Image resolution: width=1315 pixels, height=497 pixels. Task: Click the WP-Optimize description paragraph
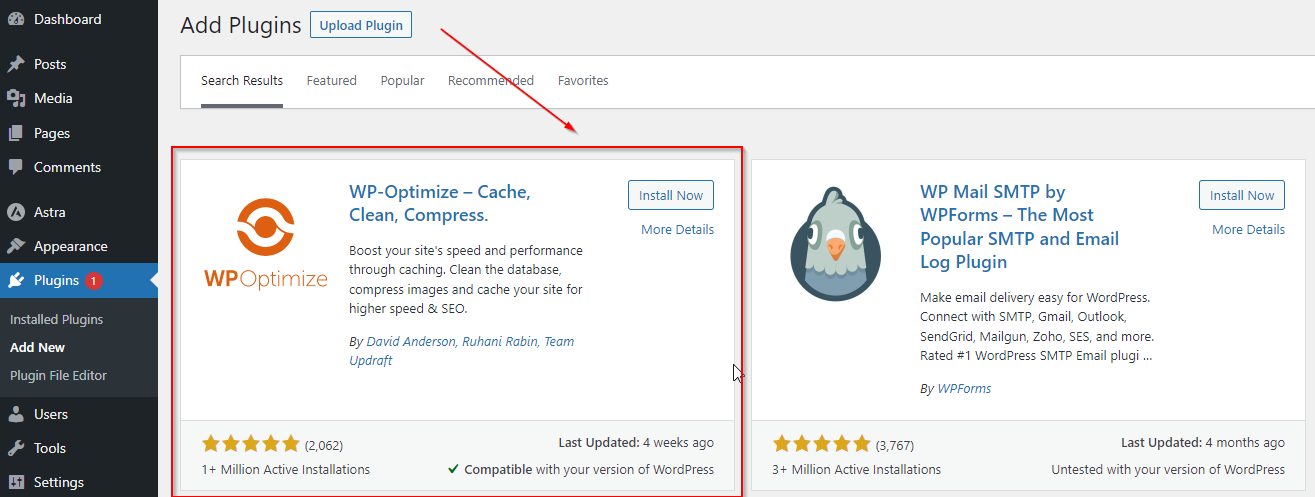[466, 280]
